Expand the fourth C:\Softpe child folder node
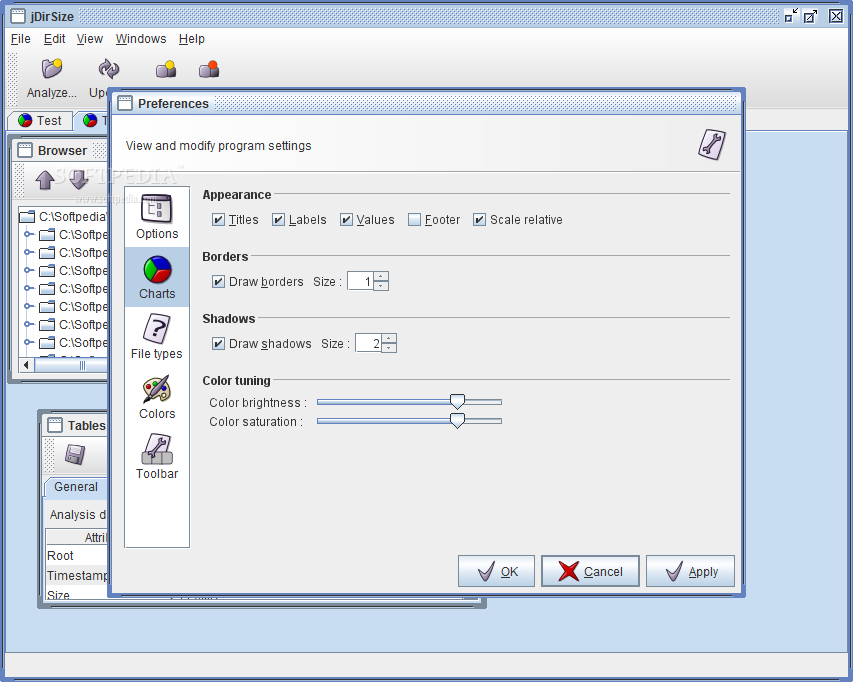Viewport: 853px width, 682px height. click(29, 288)
